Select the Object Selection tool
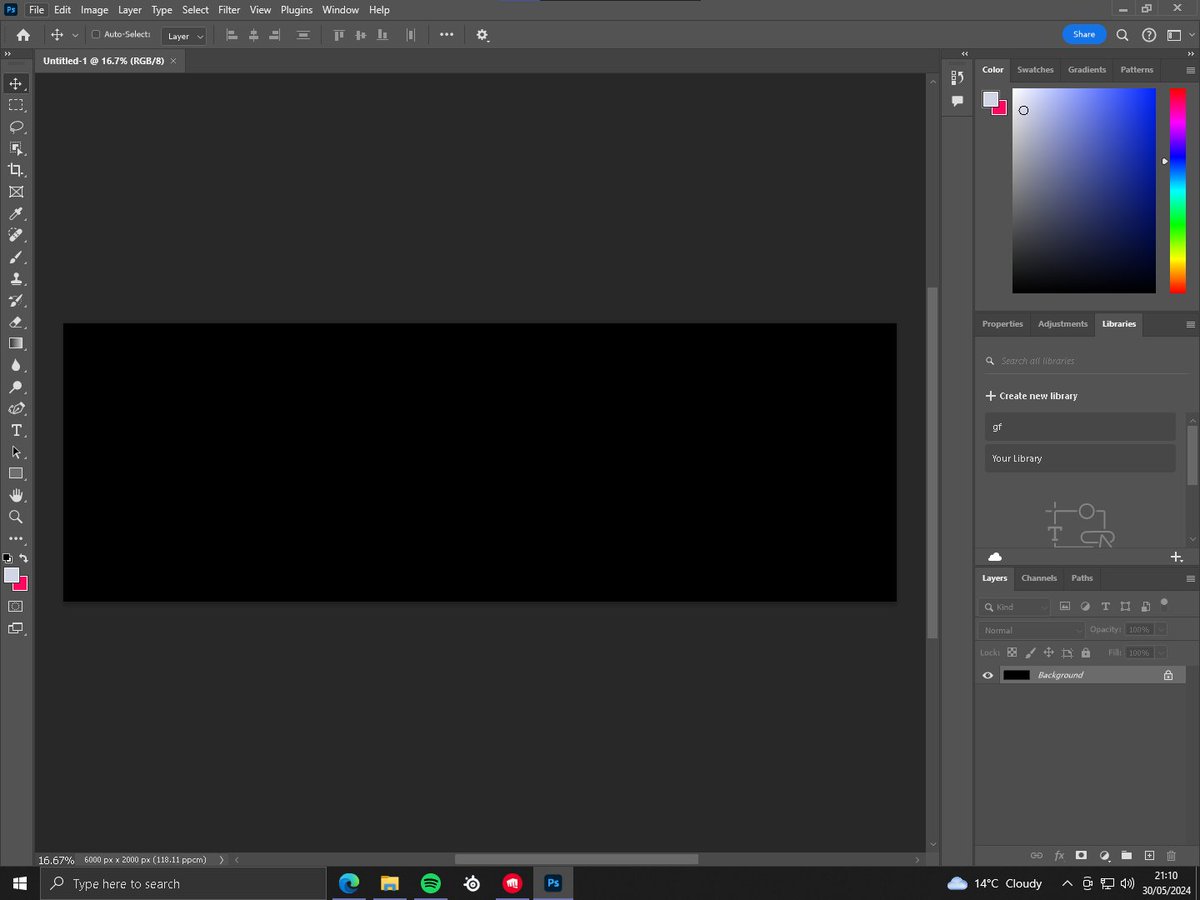 click(x=16, y=148)
